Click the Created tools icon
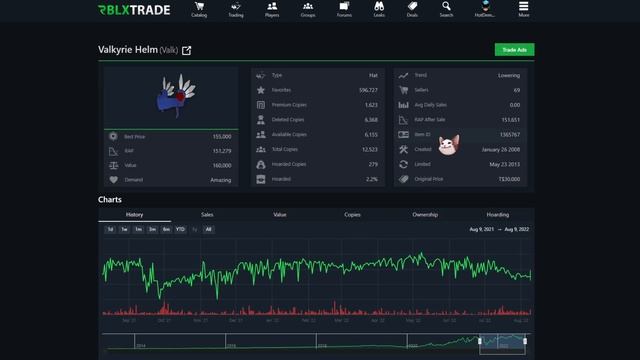640x360 pixels. [x=403, y=149]
